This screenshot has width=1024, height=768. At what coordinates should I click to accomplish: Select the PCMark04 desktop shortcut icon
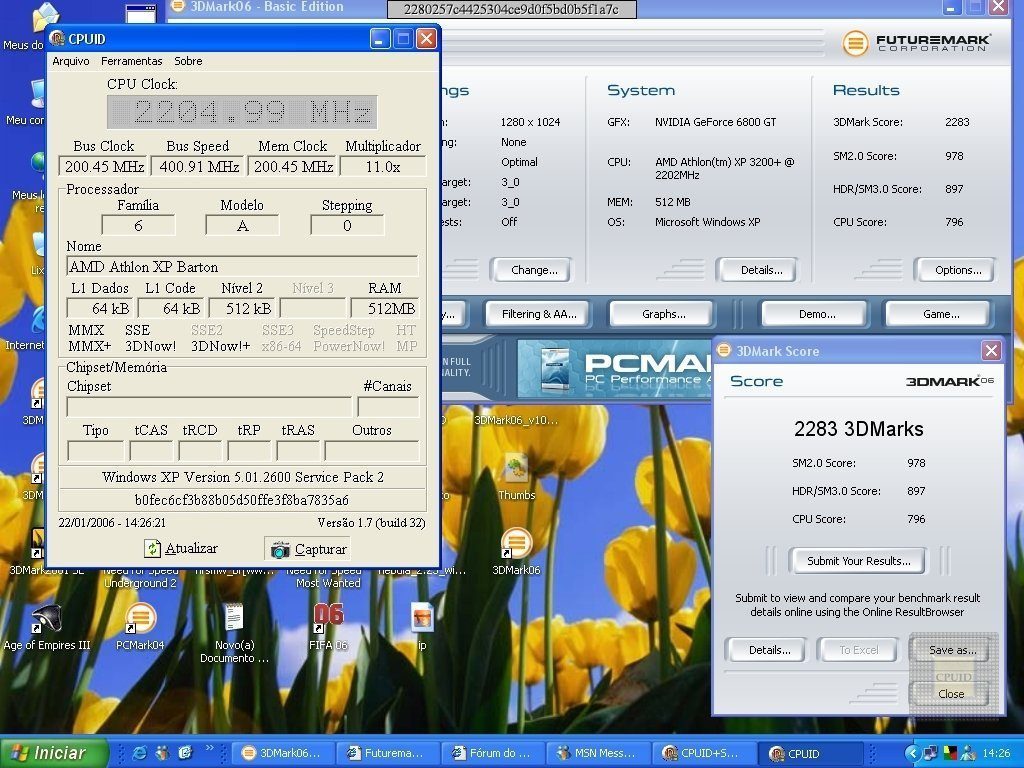point(140,627)
